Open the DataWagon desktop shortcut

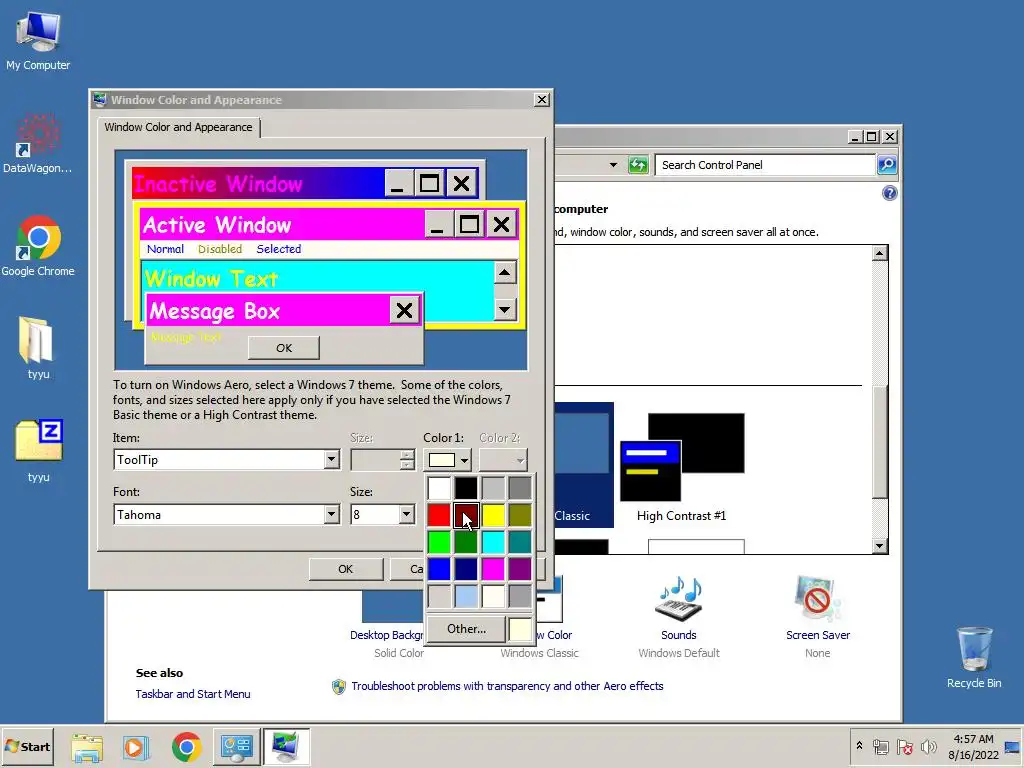point(37,144)
